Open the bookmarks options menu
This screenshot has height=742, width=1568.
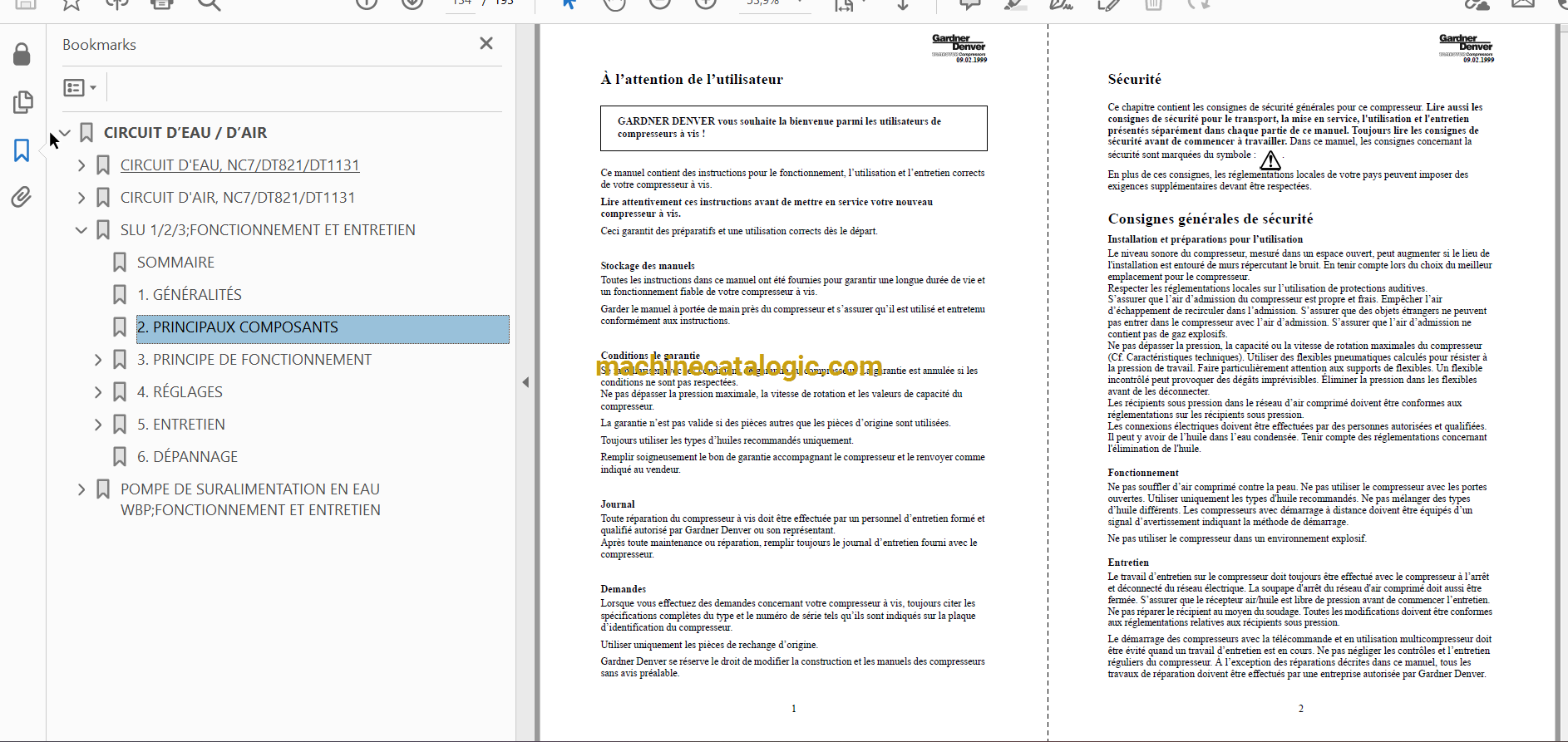[x=81, y=87]
